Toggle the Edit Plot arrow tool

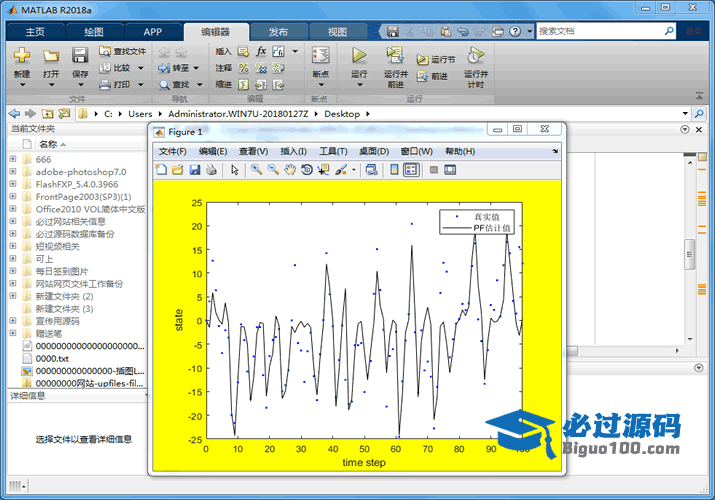point(234,170)
